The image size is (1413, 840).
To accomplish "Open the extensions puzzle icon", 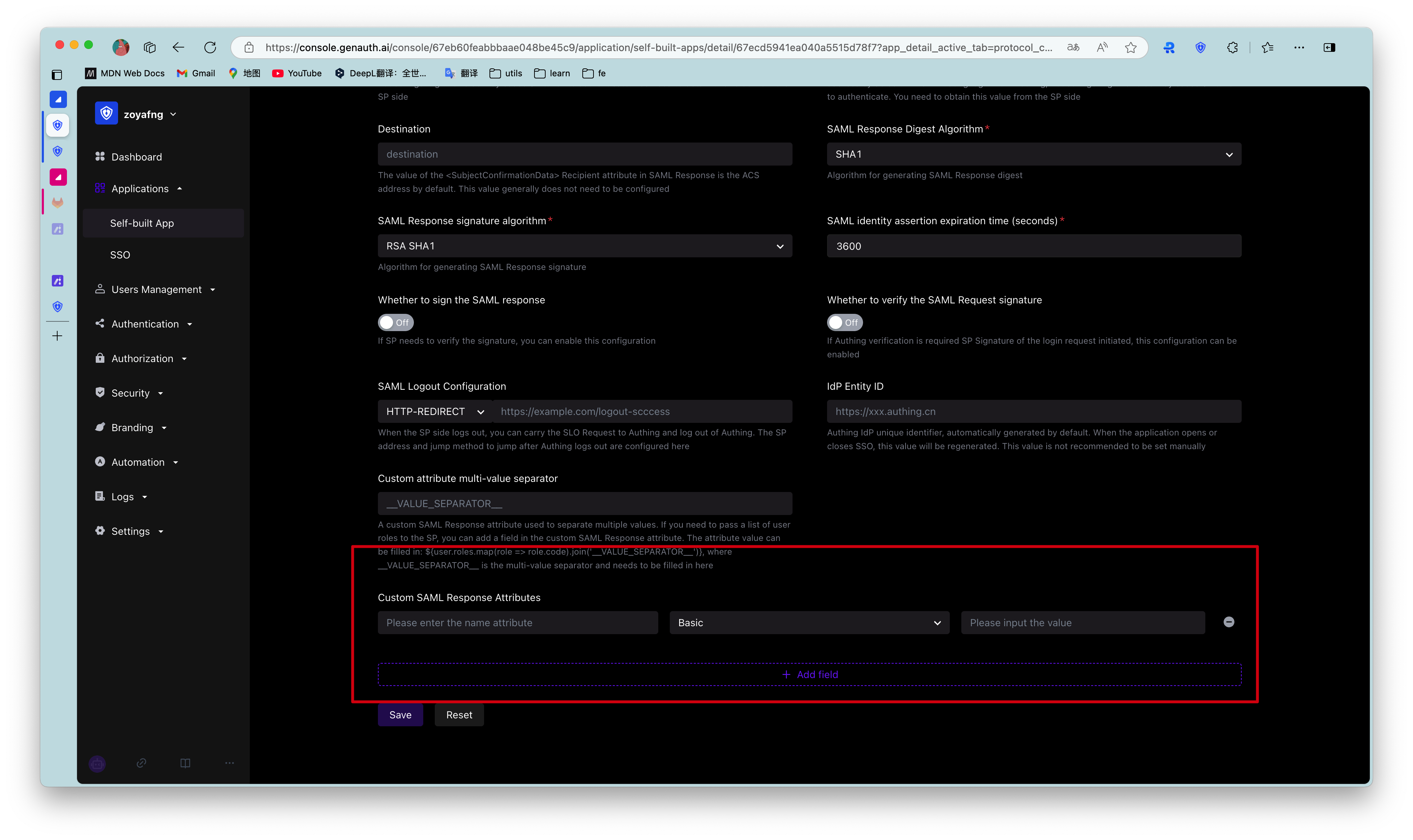I will tap(1232, 48).
